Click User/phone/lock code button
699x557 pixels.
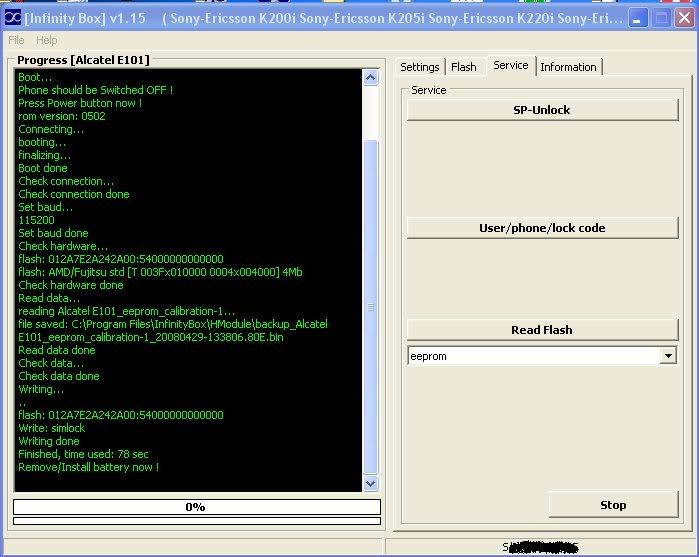(542, 228)
